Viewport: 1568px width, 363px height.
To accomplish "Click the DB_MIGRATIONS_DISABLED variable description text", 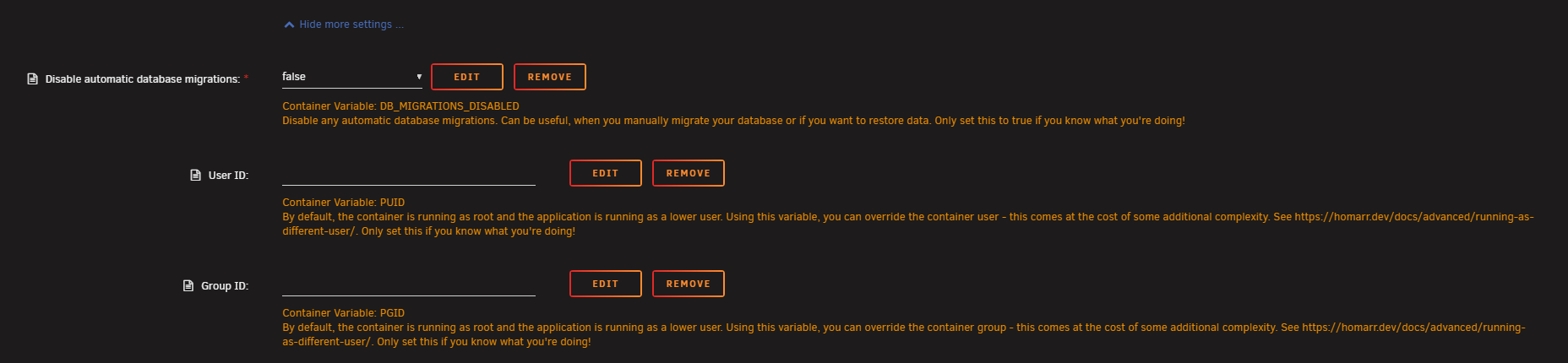I will 400,106.
